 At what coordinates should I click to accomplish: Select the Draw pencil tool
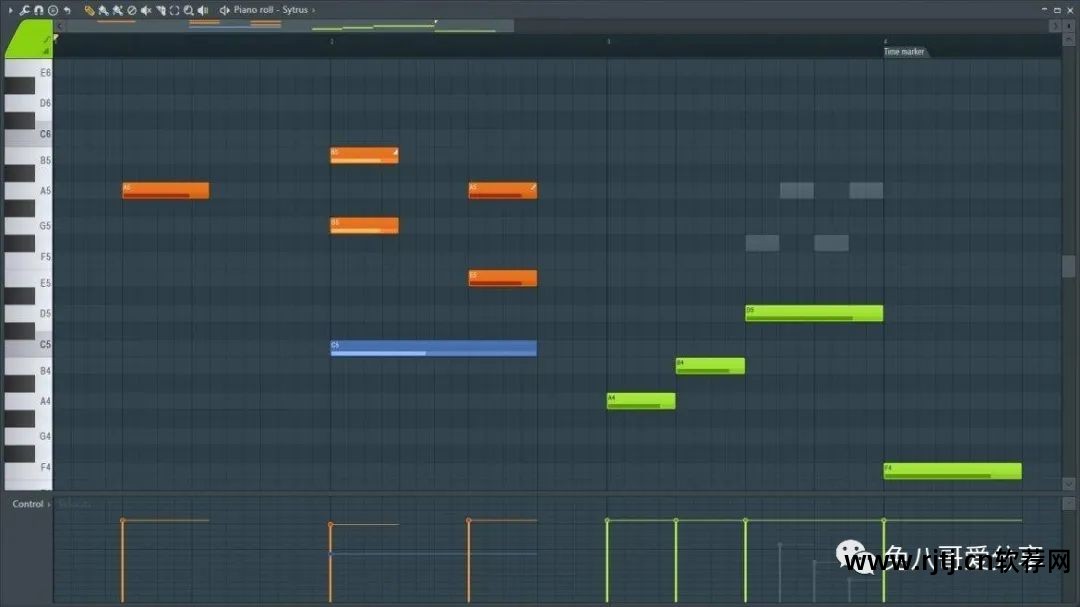click(x=89, y=10)
